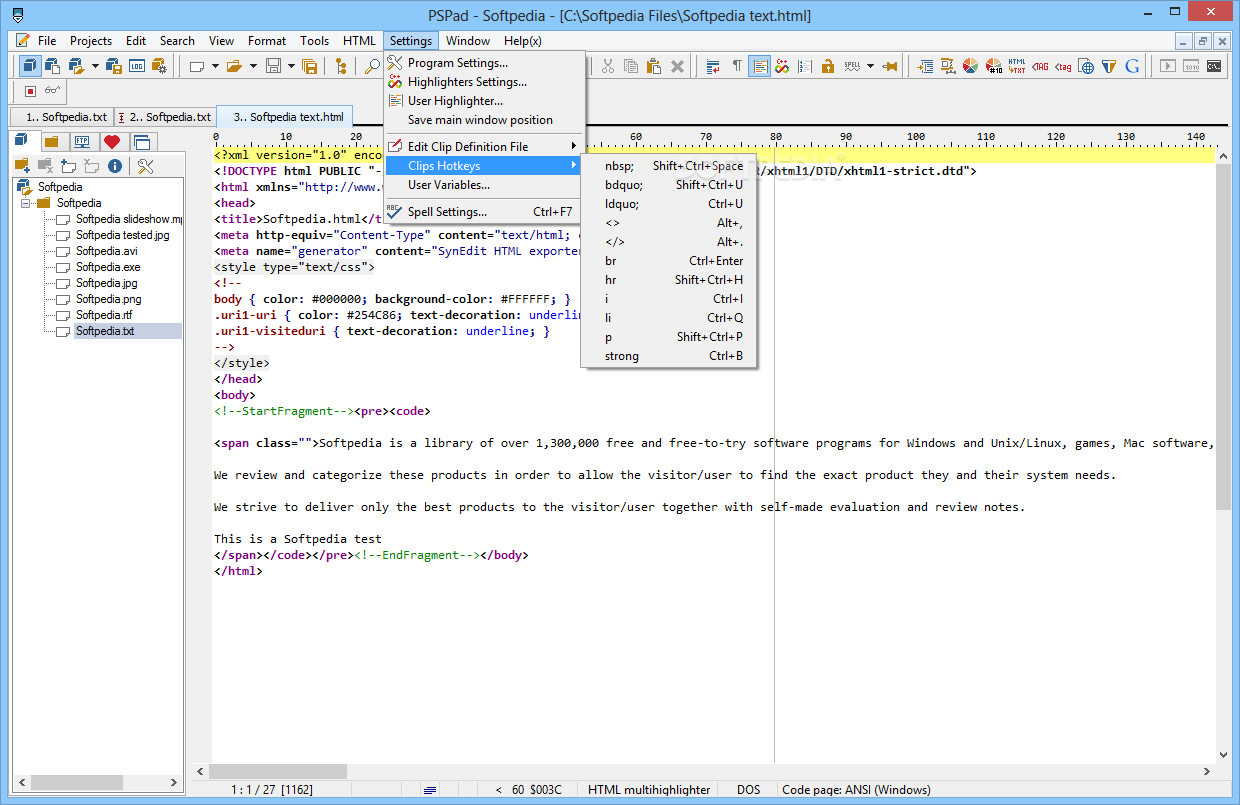
Task: Click the pushpin icon in toolbar
Action: click(889, 66)
